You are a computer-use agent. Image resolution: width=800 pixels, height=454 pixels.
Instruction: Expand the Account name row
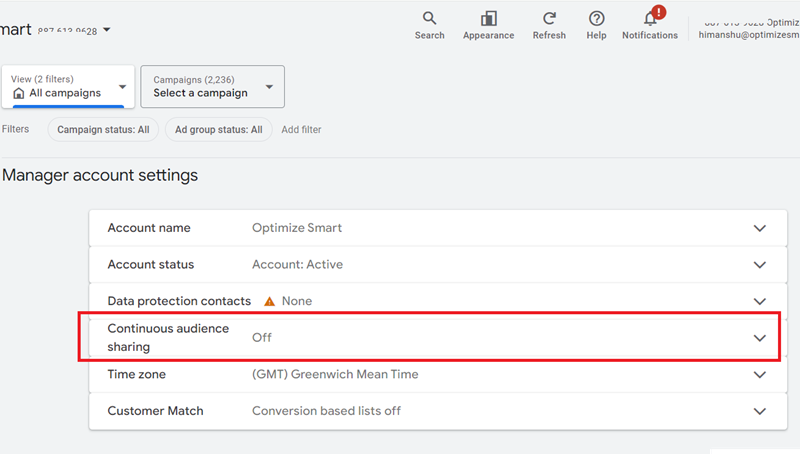coord(759,228)
